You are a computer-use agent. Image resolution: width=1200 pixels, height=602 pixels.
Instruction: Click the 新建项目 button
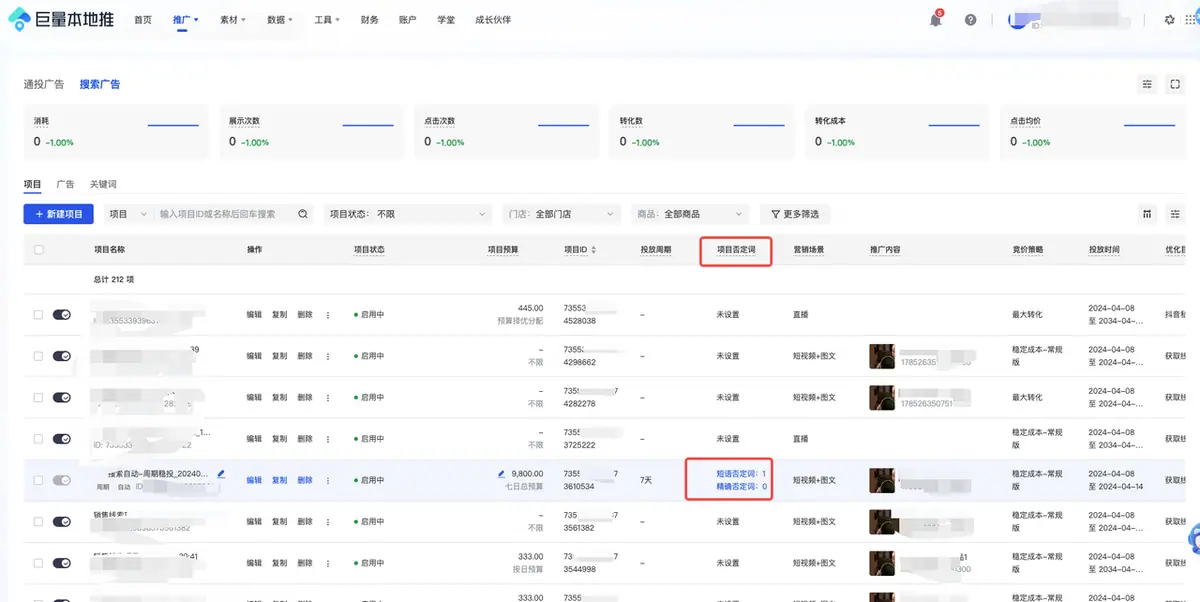[59, 214]
